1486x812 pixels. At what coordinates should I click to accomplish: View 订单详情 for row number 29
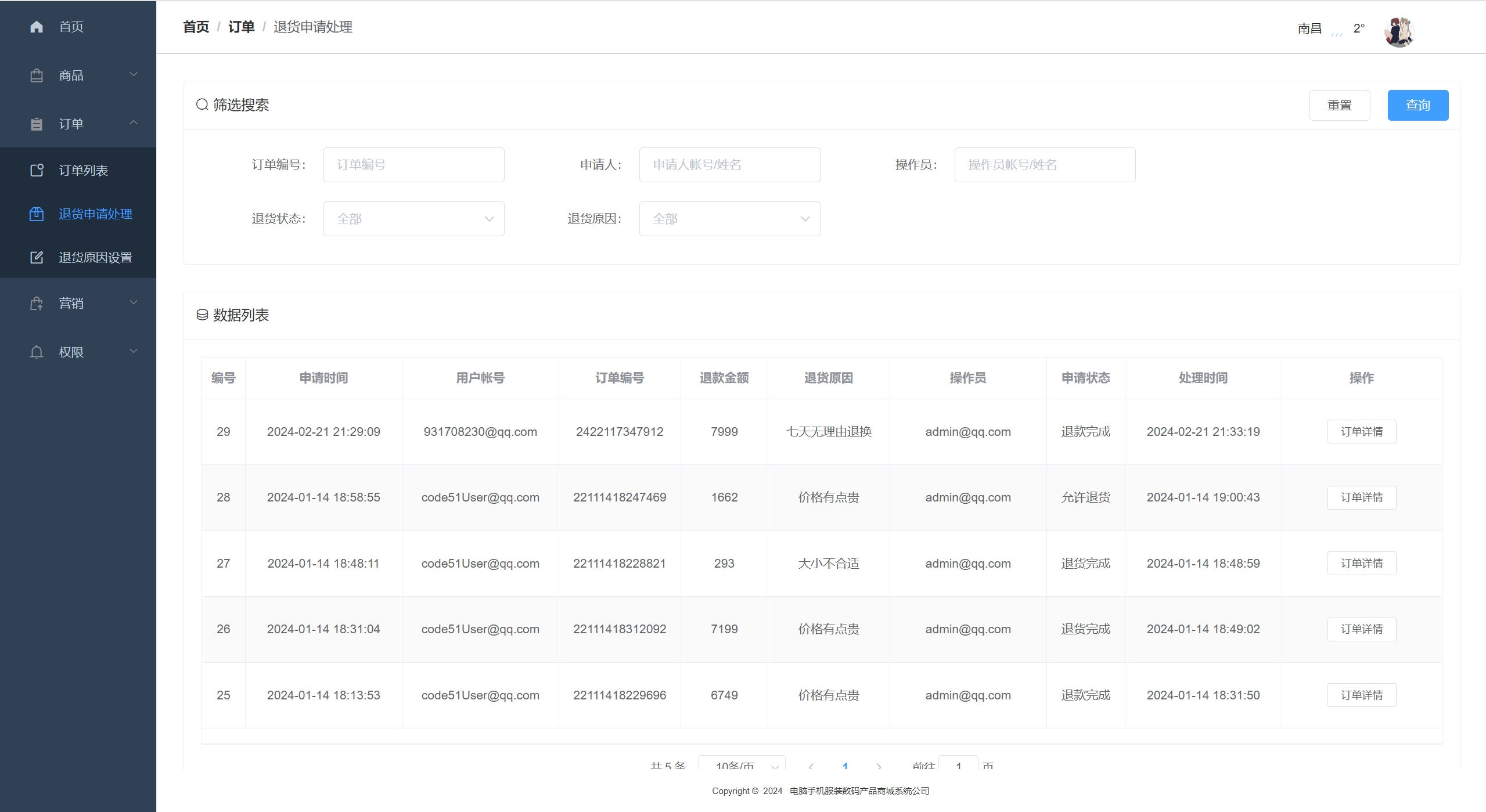(1361, 432)
